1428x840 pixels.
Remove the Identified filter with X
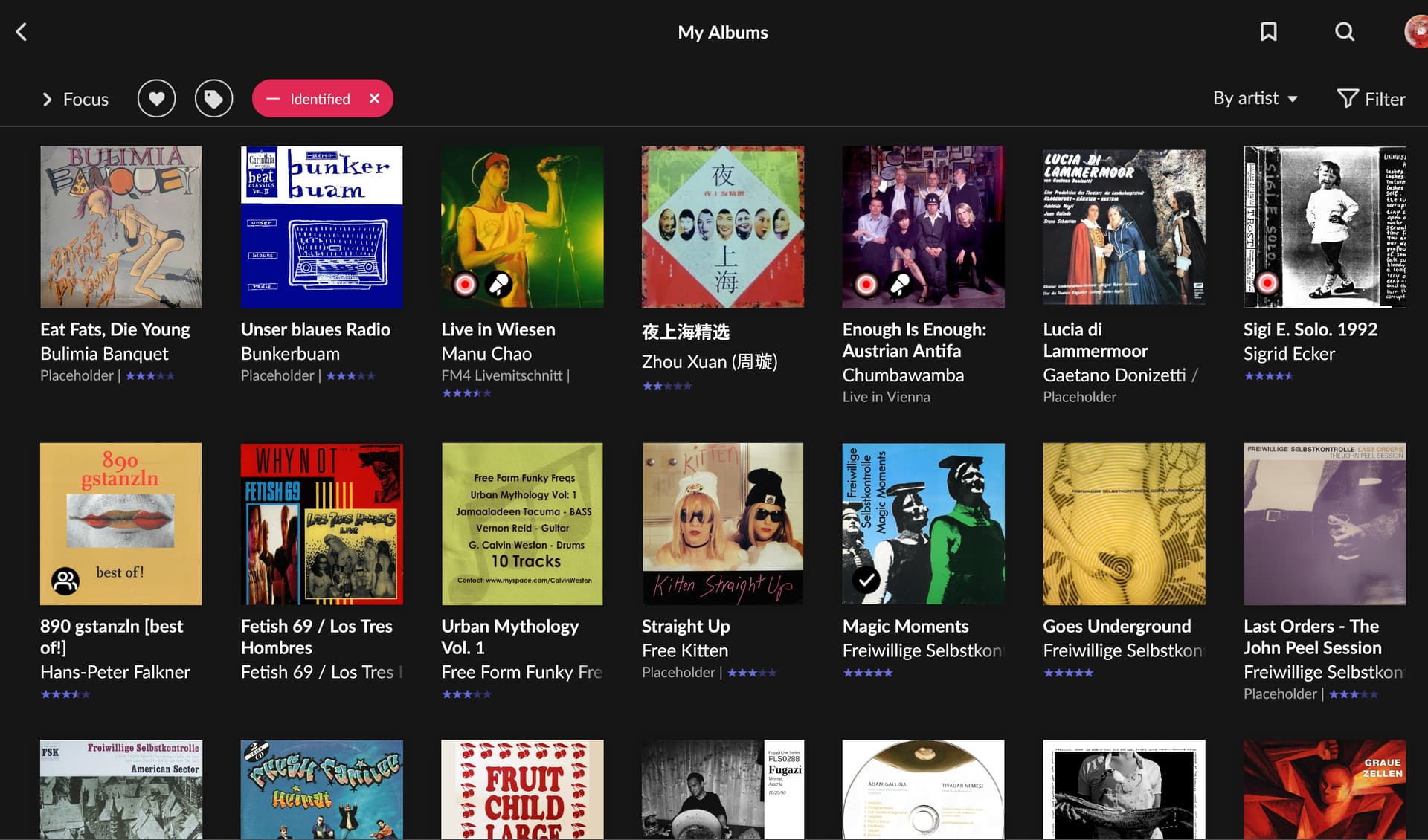(x=375, y=99)
